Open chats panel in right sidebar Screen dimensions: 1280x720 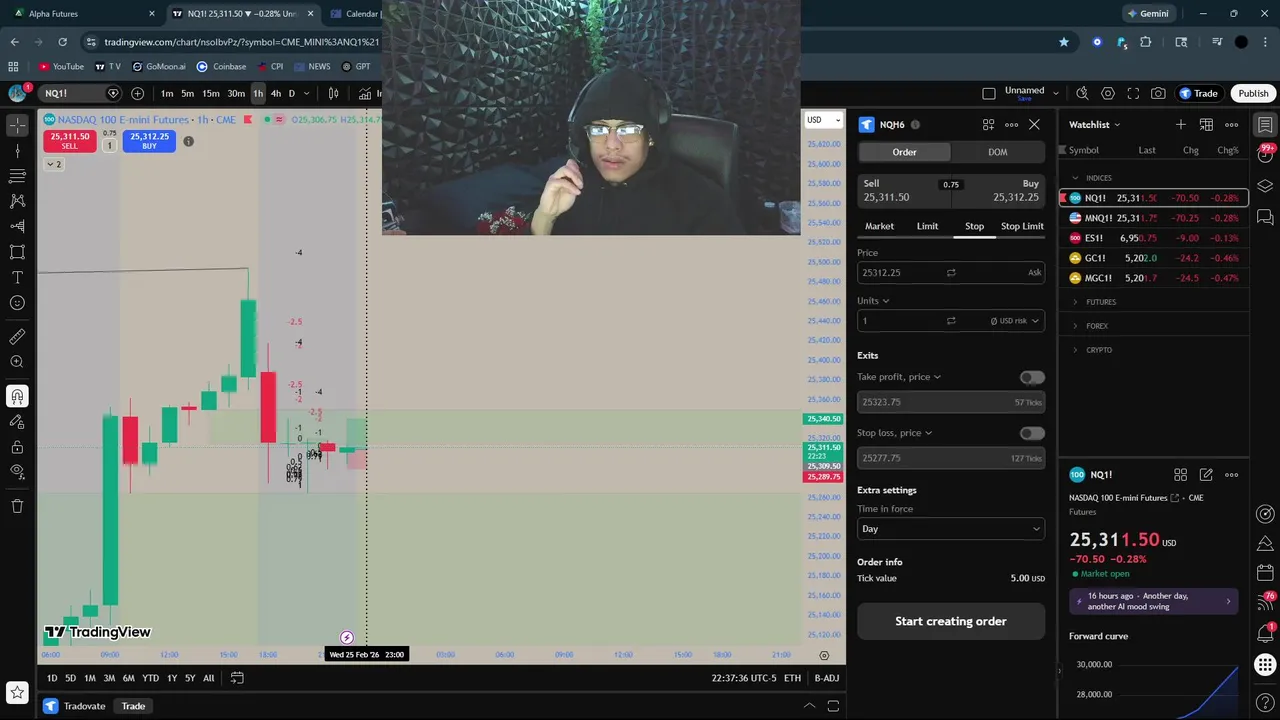click(x=1265, y=217)
